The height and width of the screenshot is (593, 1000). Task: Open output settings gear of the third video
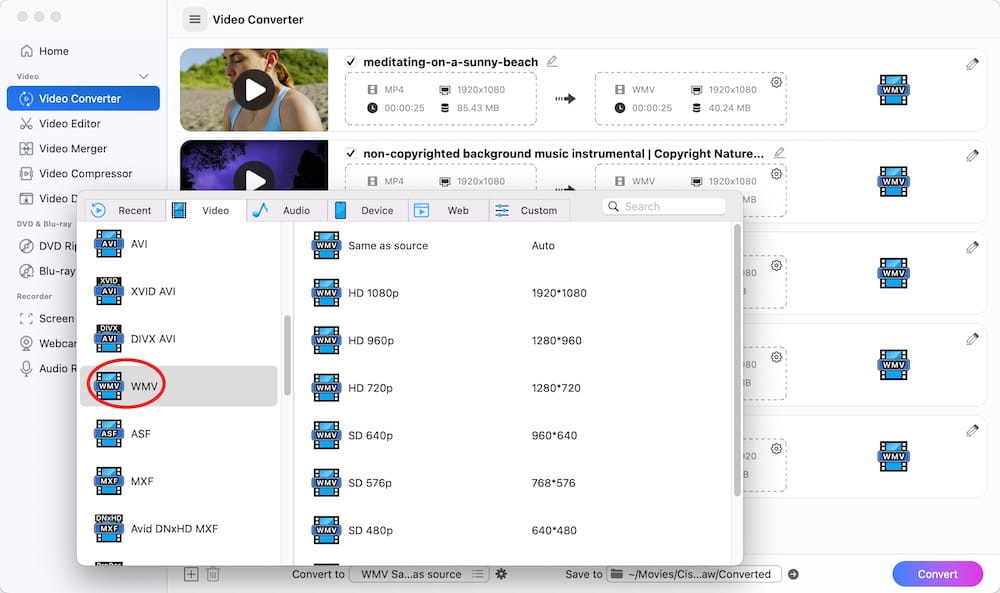pos(776,265)
